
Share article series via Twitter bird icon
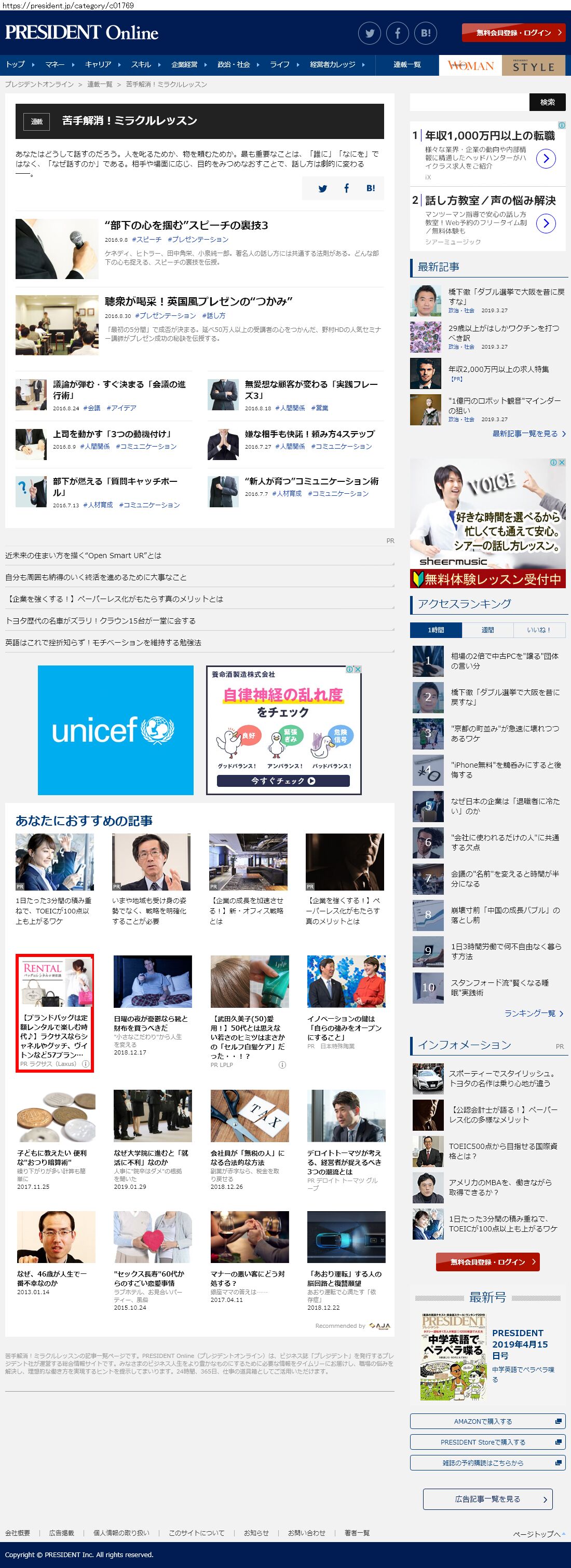pos(322,189)
